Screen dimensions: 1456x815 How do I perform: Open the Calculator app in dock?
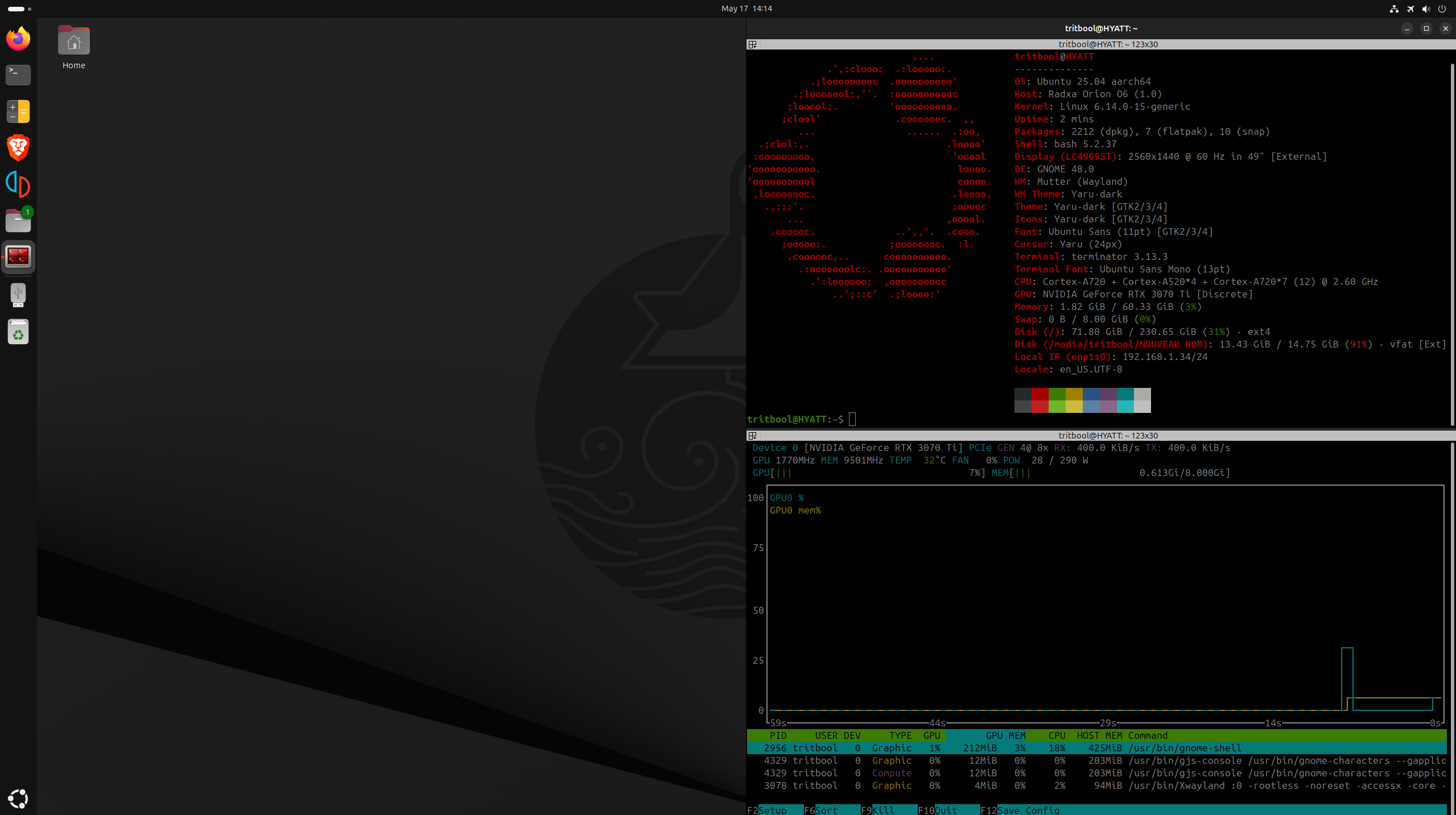[18, 111]
